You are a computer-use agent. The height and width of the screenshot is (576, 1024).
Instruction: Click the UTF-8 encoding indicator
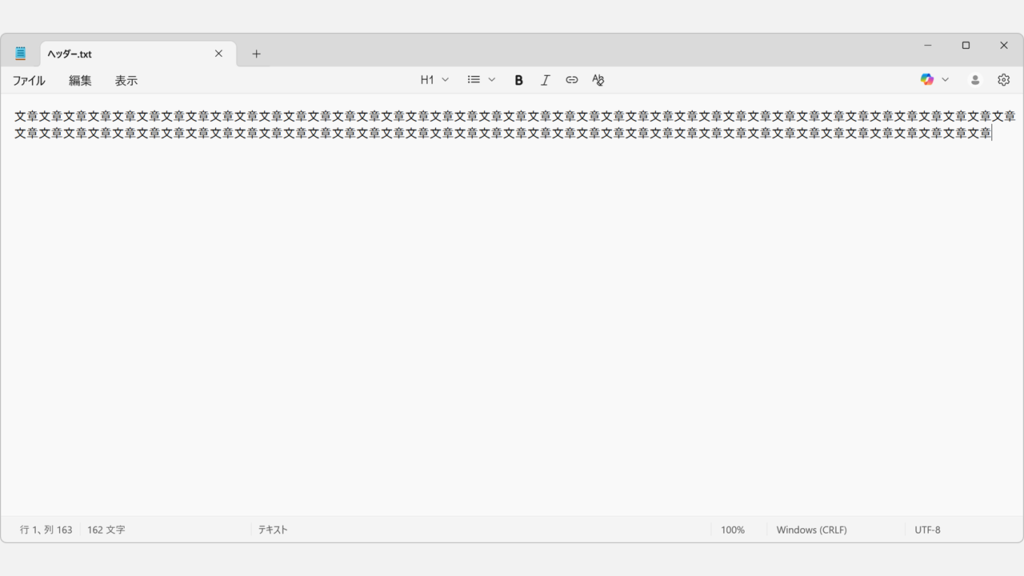click(927, 530)
